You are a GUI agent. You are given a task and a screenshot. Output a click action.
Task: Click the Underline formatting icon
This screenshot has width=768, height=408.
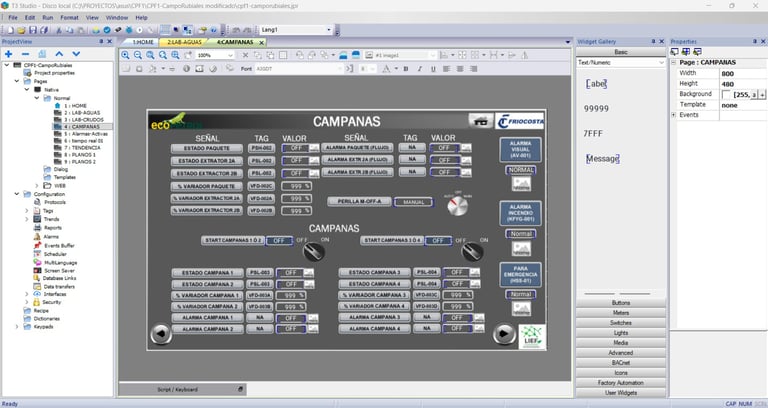433,69
